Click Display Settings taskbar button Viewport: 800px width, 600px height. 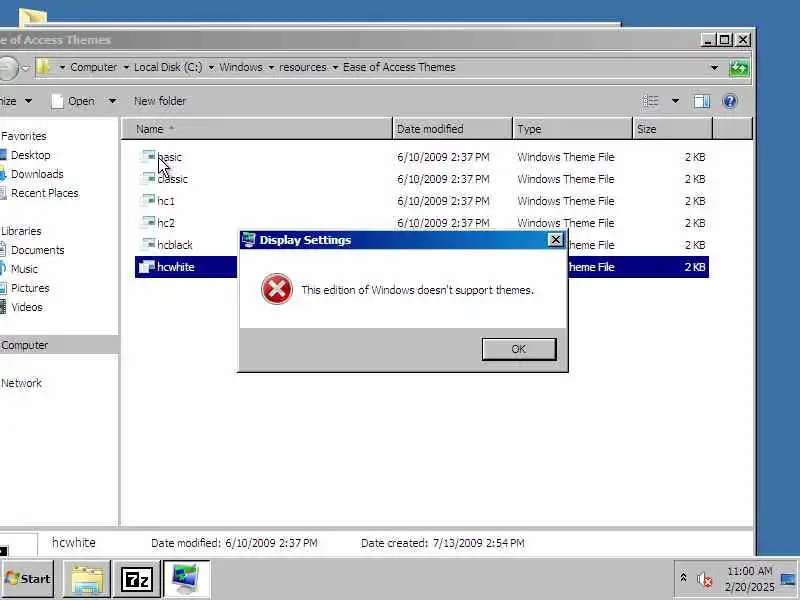[186, 579]
